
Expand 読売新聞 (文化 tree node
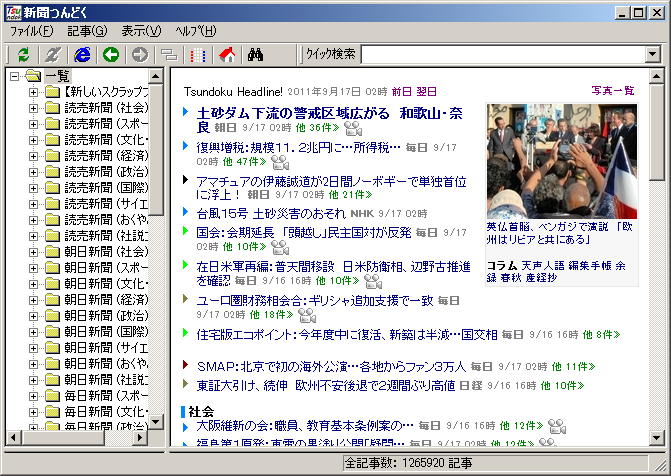click(33, 140)
